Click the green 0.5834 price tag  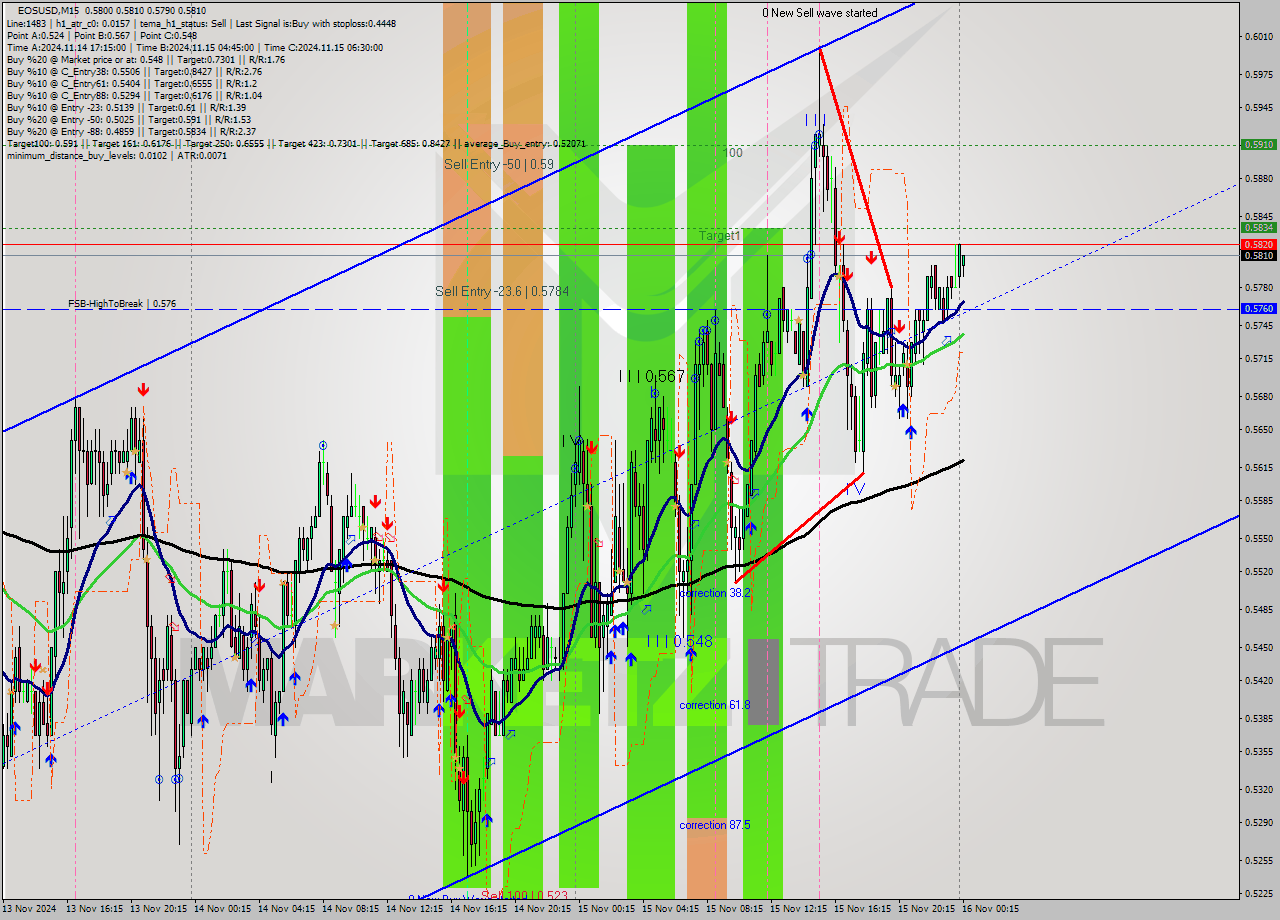coord(1259,227)
